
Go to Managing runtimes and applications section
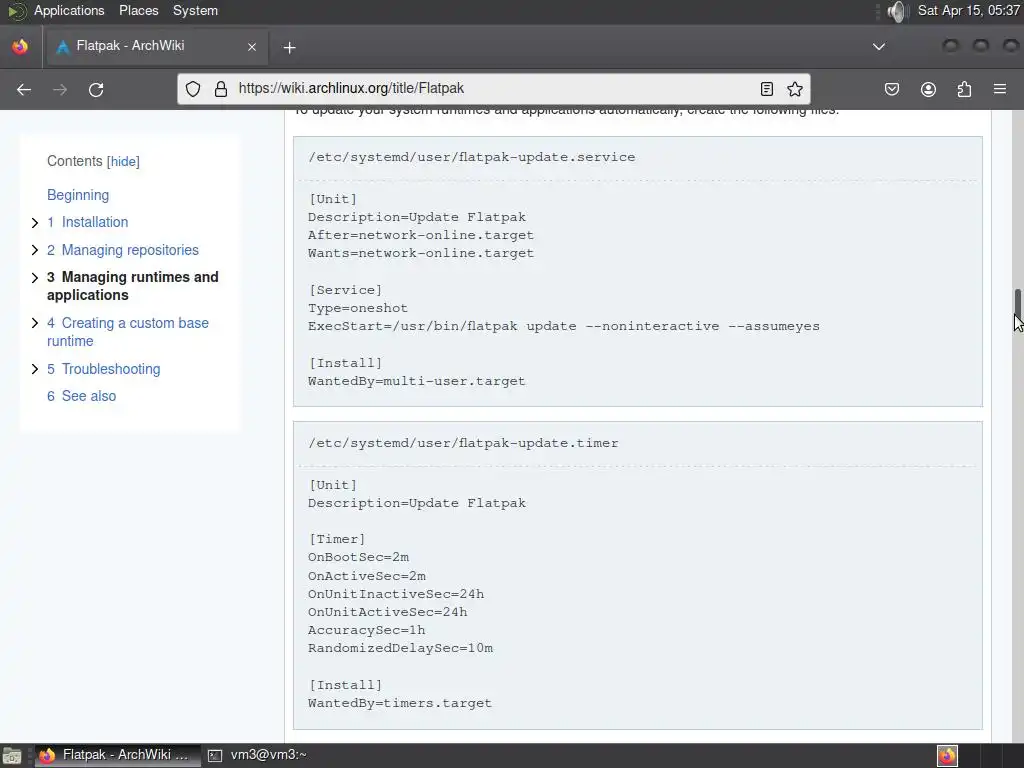pyautogui.click(x=133, y=286)
